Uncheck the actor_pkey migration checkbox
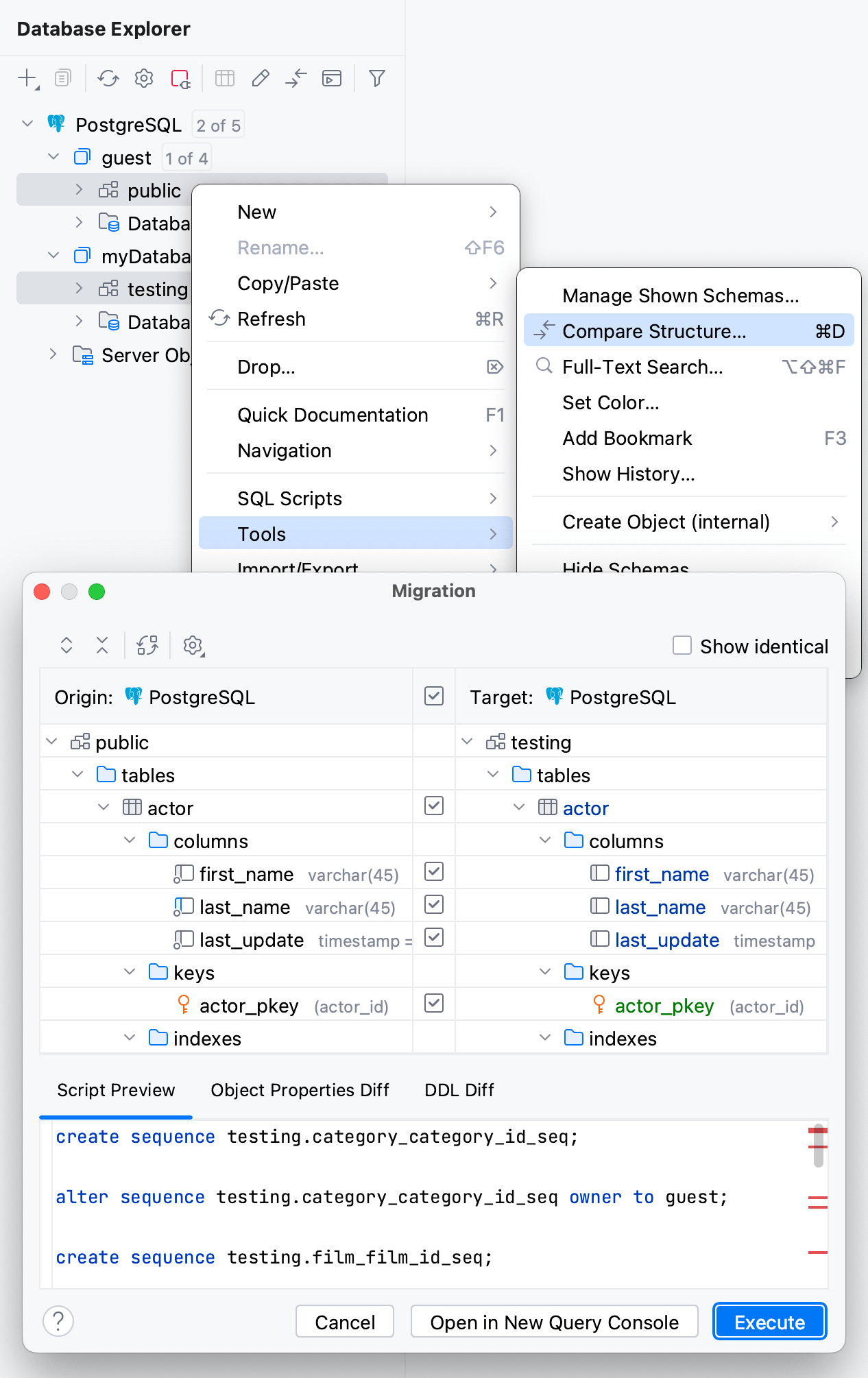 (434, 1004)
